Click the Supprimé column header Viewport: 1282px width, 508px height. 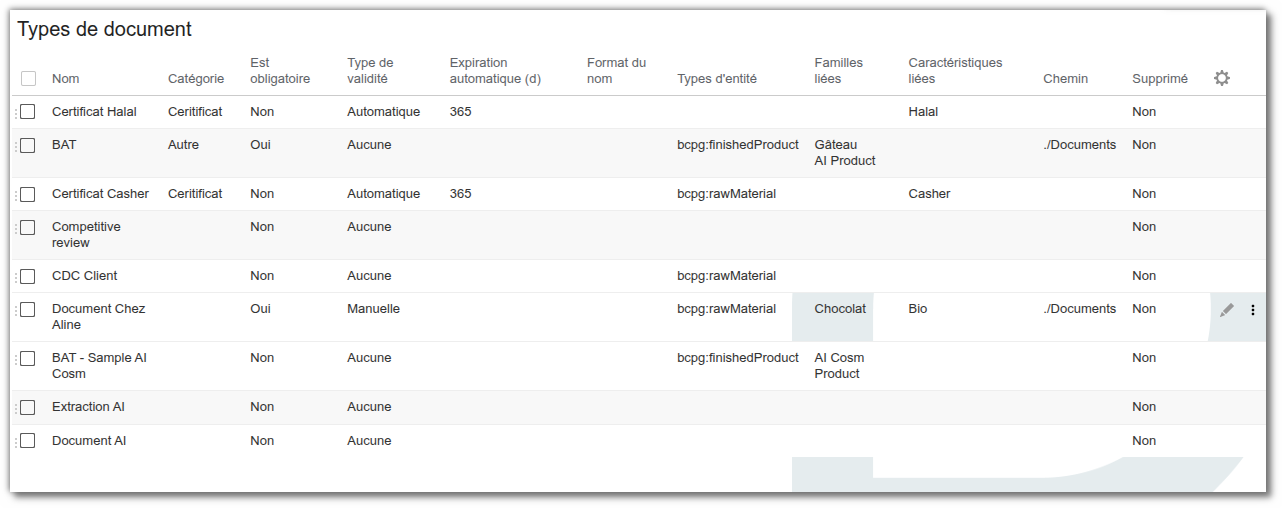[x=1160, y=78]
